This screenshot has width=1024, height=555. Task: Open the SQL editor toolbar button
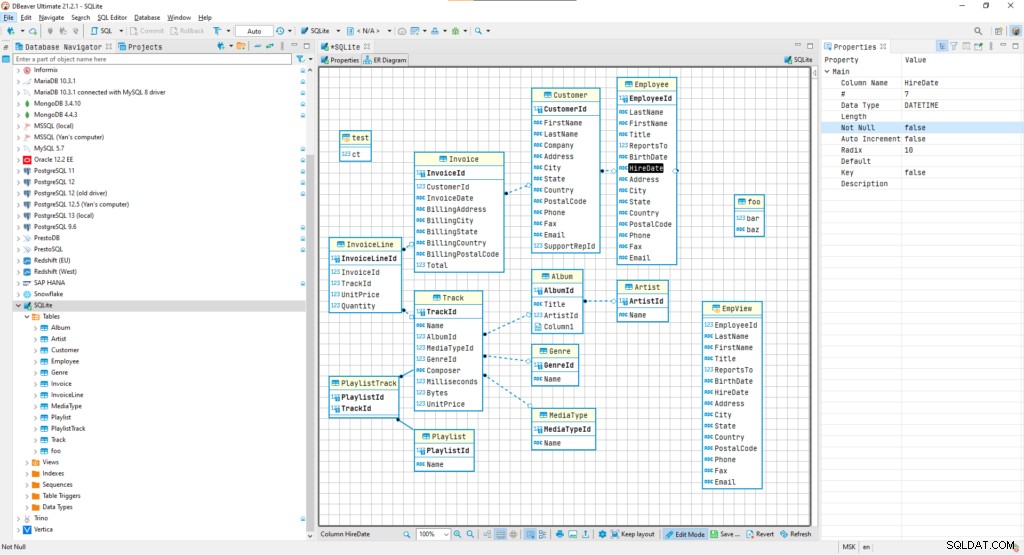click(x=102, y=31)
